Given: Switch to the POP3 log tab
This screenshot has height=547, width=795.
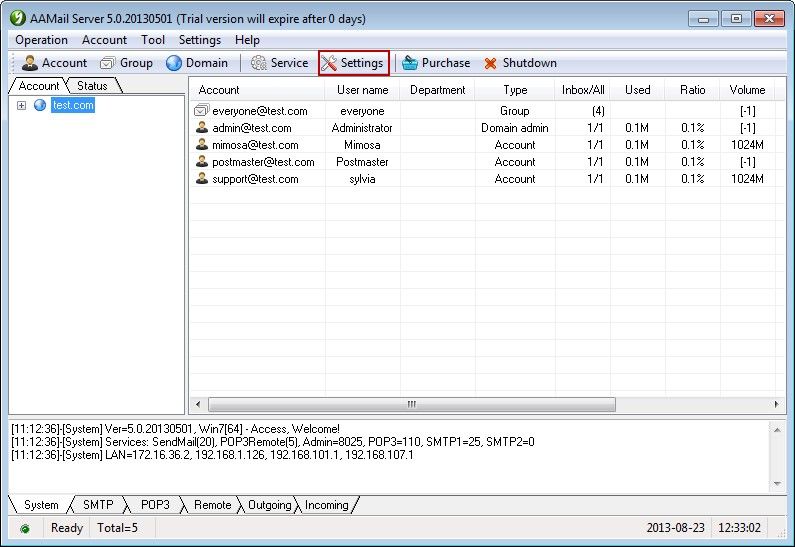Looking at the screenshot, I should click(x=155, y=505).
